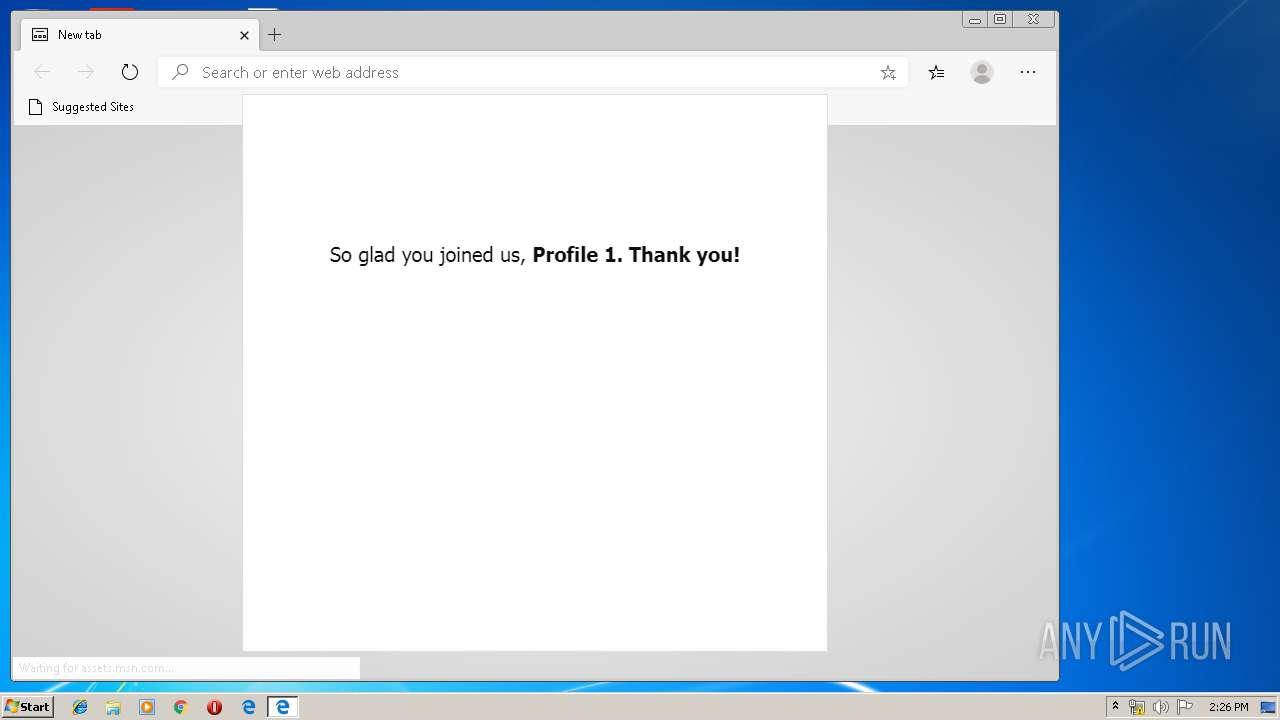Launch media player from taskbar

coord(147,707)
